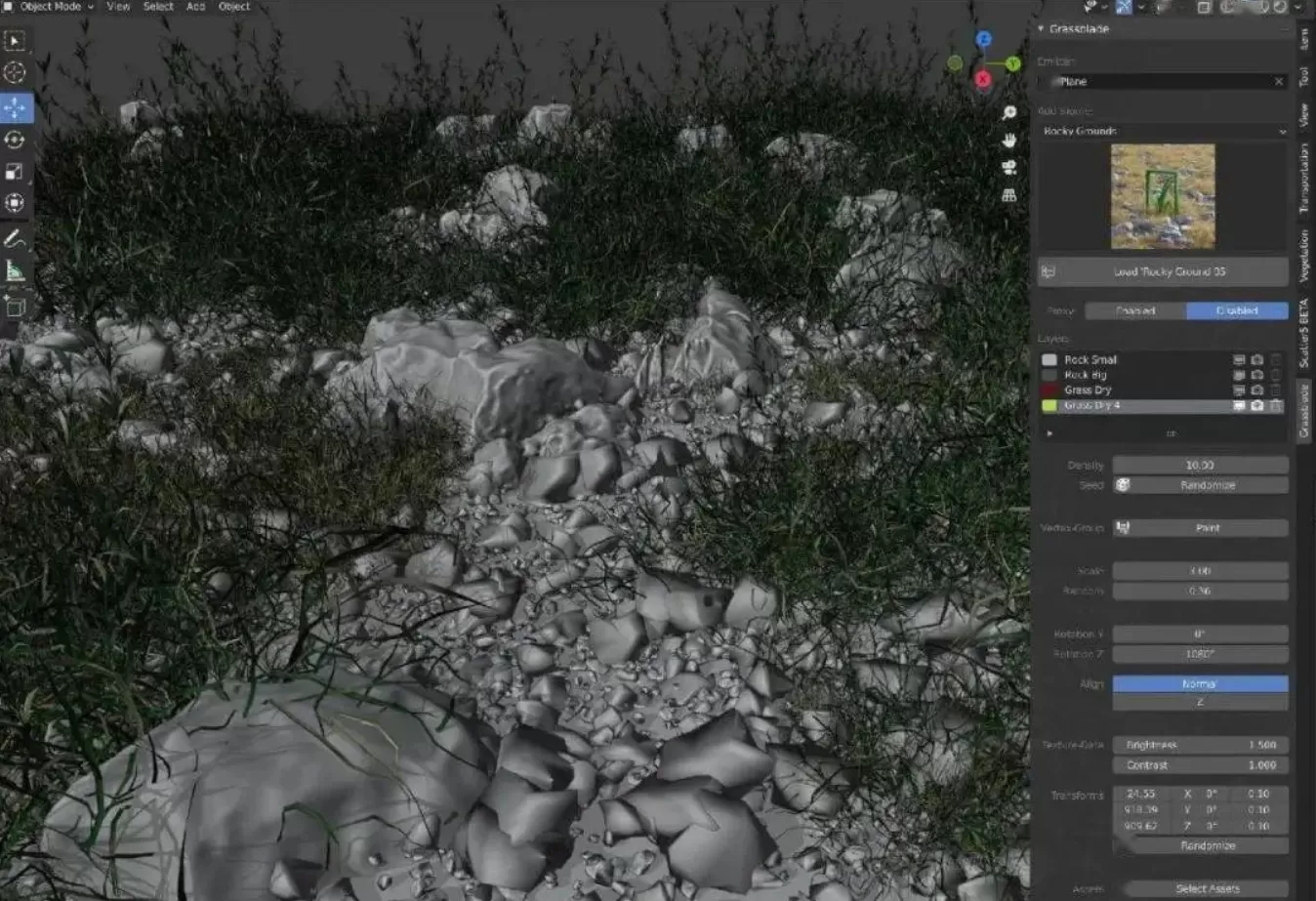
Task: Activate the Scale tool
Action: 15,172
